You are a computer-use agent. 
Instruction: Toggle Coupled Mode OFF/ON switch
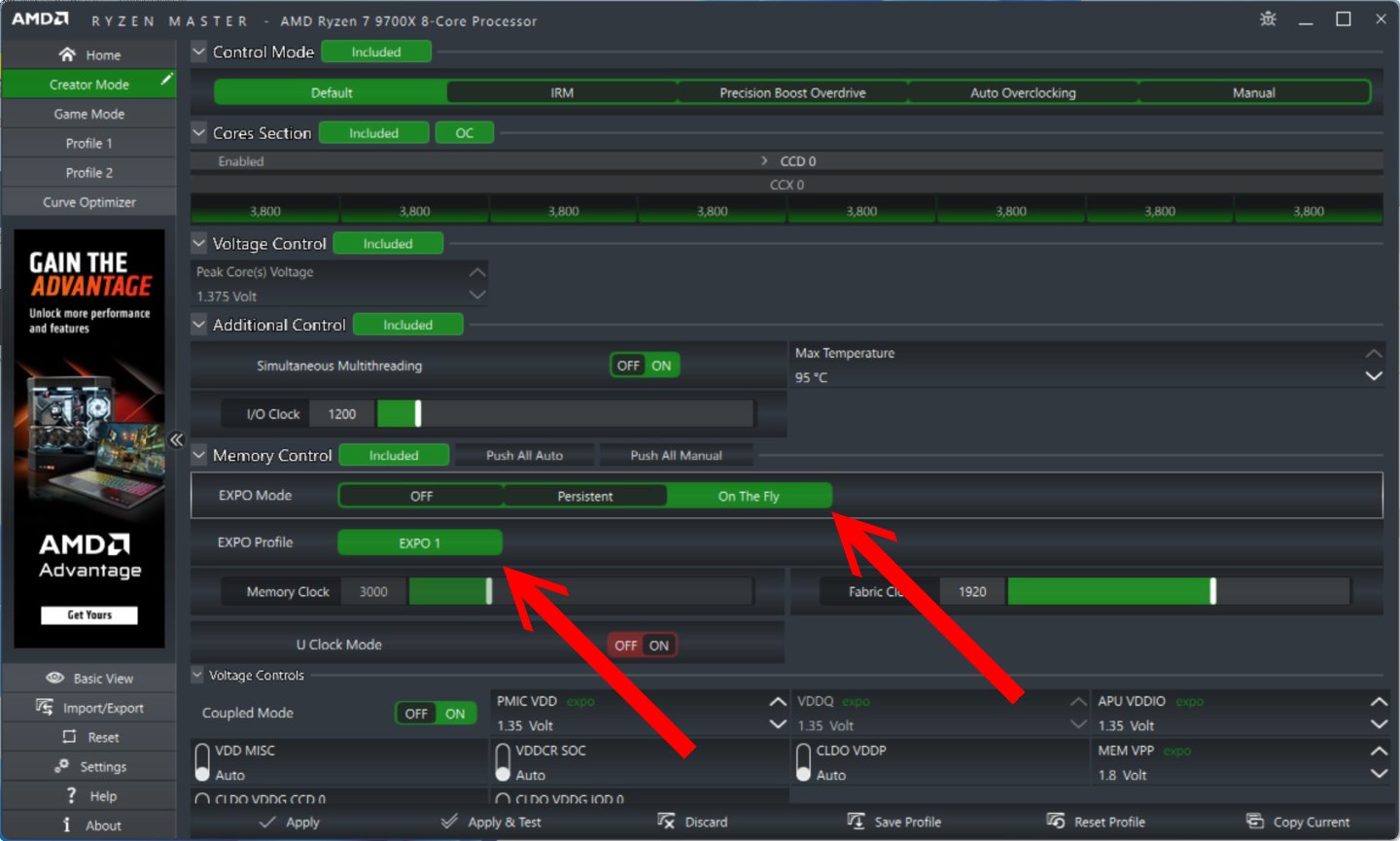[x=436, y=713]
